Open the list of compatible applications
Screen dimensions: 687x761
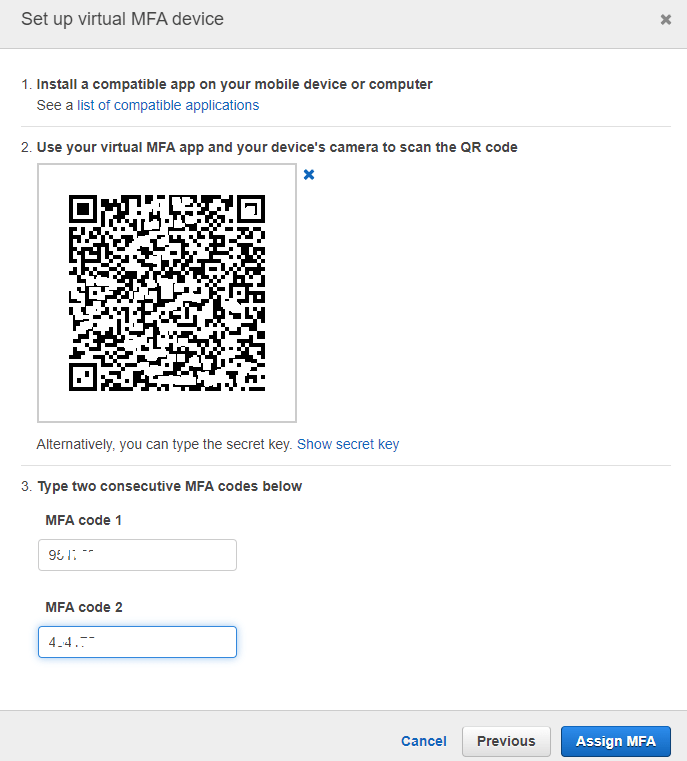(168, 105)
